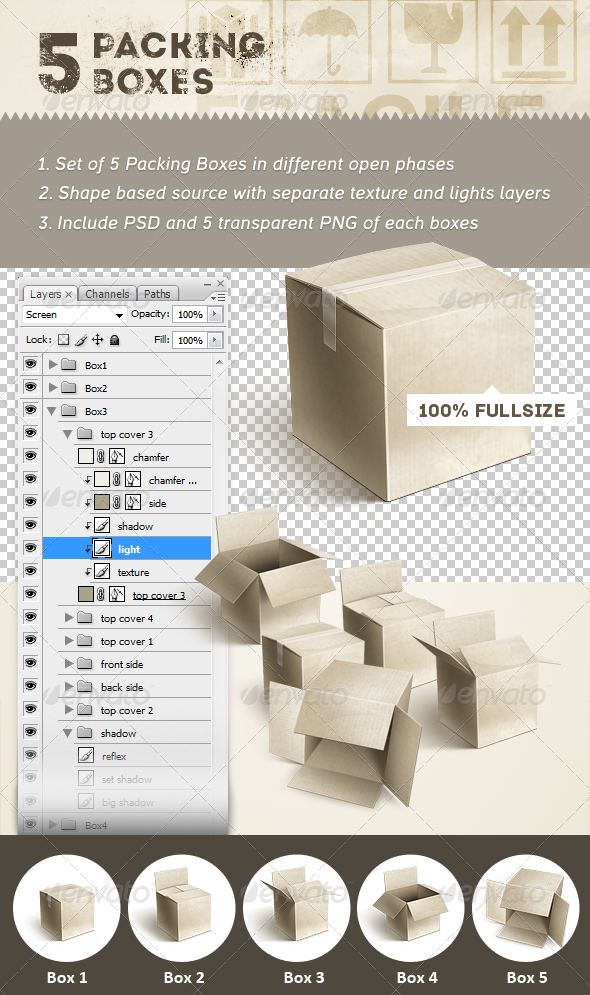This screenshot has height=995, width=590.
Task: Click the chamfer layer vector mask thumbnail
Action: (117, 457)
